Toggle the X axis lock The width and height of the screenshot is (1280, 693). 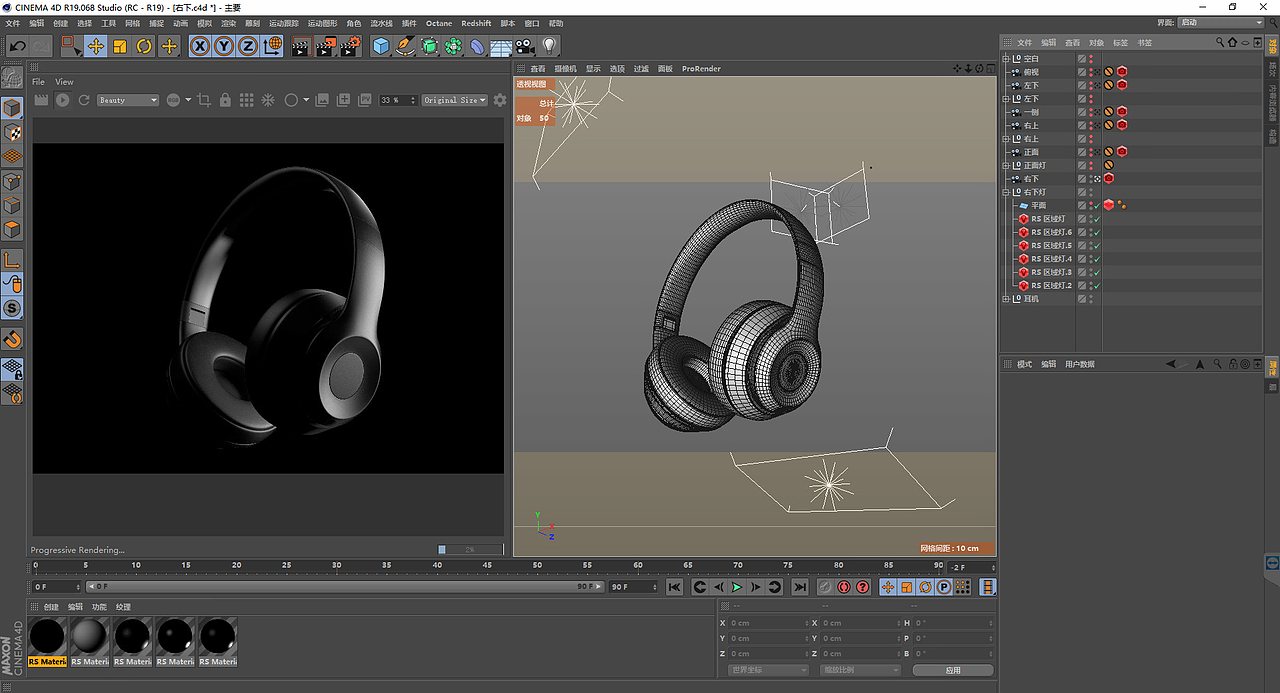coord(200,46)
